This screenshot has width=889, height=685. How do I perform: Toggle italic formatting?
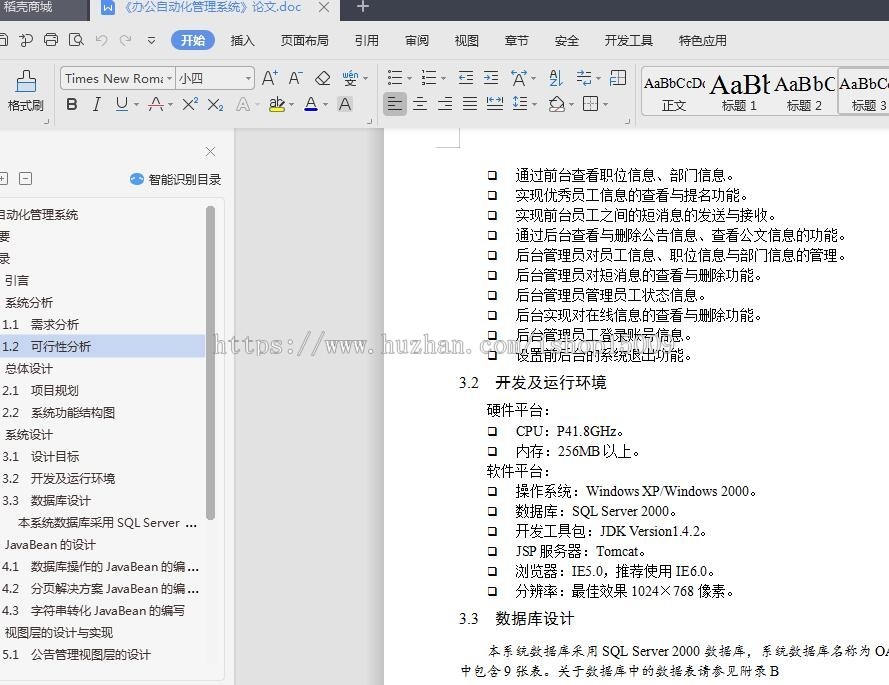pos(96,103)
